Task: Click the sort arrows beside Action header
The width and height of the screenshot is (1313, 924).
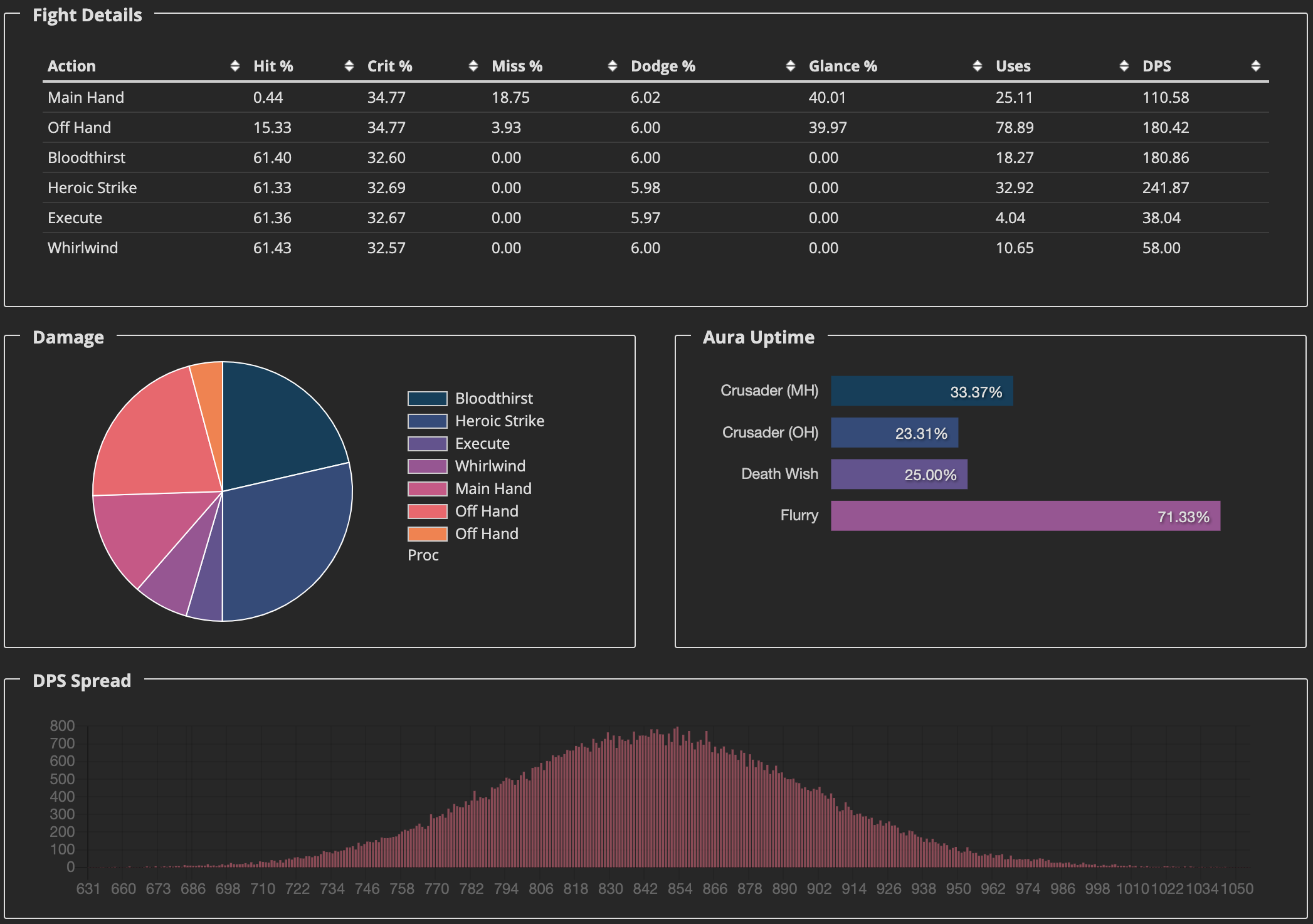Action: (x=235, y=66)
